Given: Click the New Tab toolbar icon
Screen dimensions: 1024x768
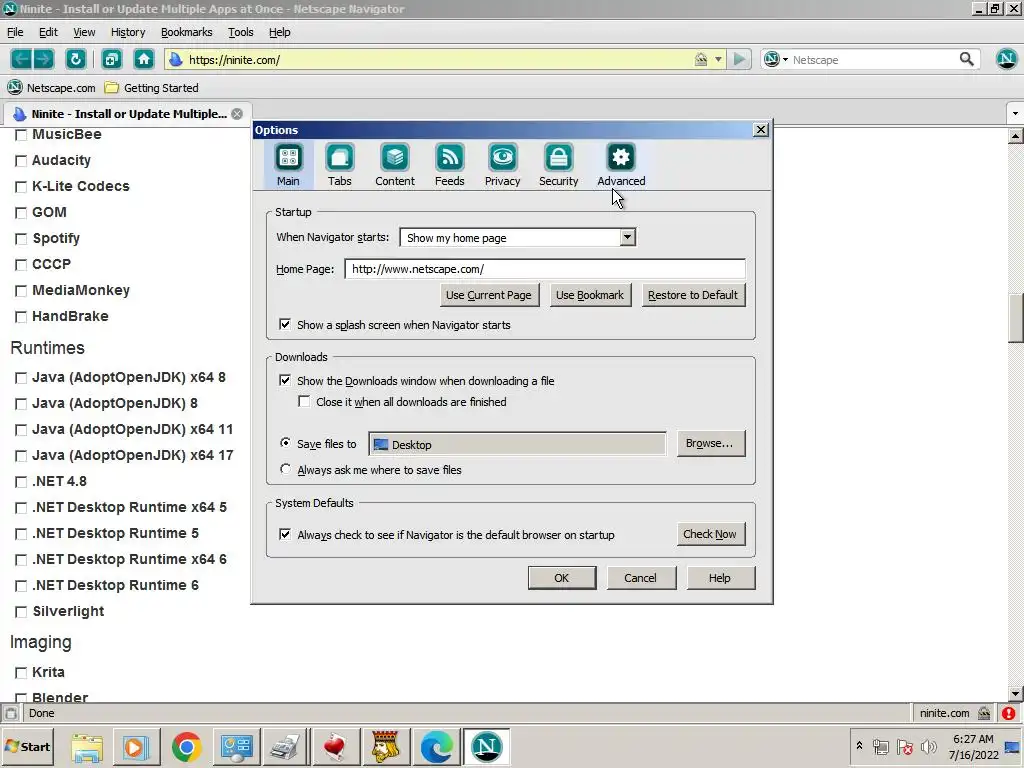Looking at the screenshot, I should pyautogui.click(x=112, y=59).
